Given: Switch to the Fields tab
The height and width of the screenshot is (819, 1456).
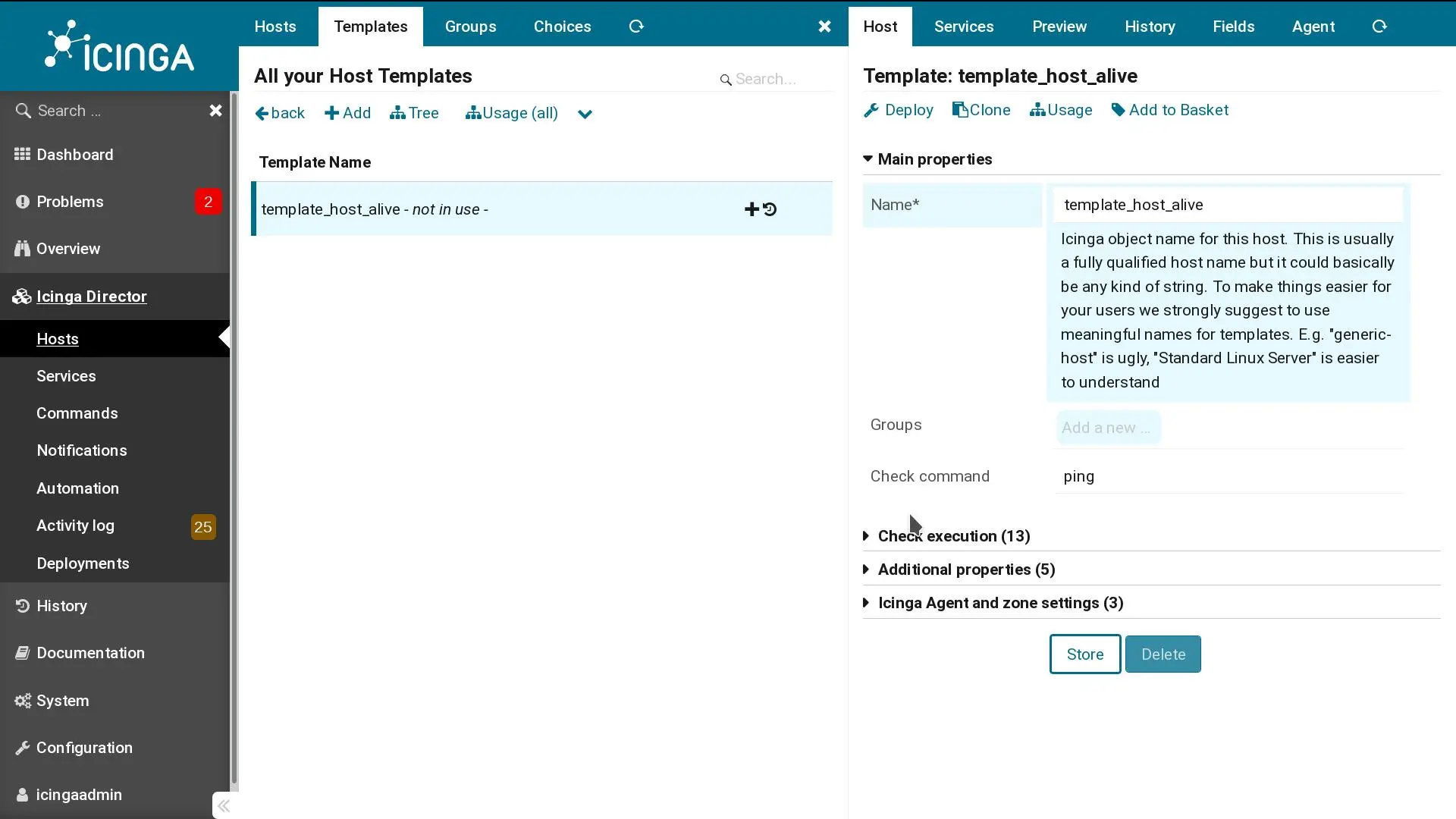Looking at the screenshot, I should pyautogui.click(x=1234, y=27).
